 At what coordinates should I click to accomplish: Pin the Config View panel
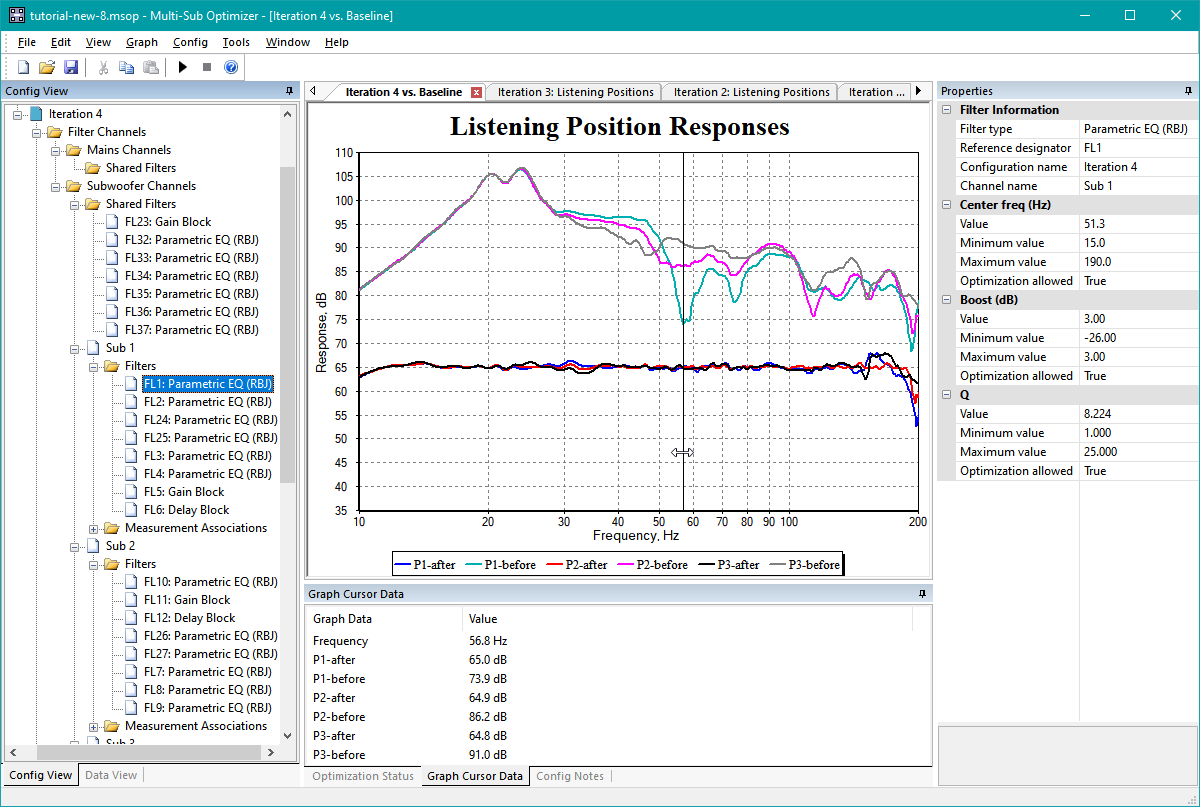289,91
